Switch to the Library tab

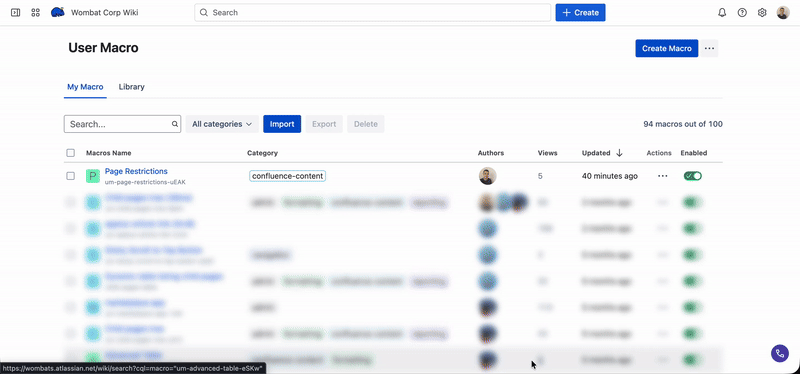point(132,87)
